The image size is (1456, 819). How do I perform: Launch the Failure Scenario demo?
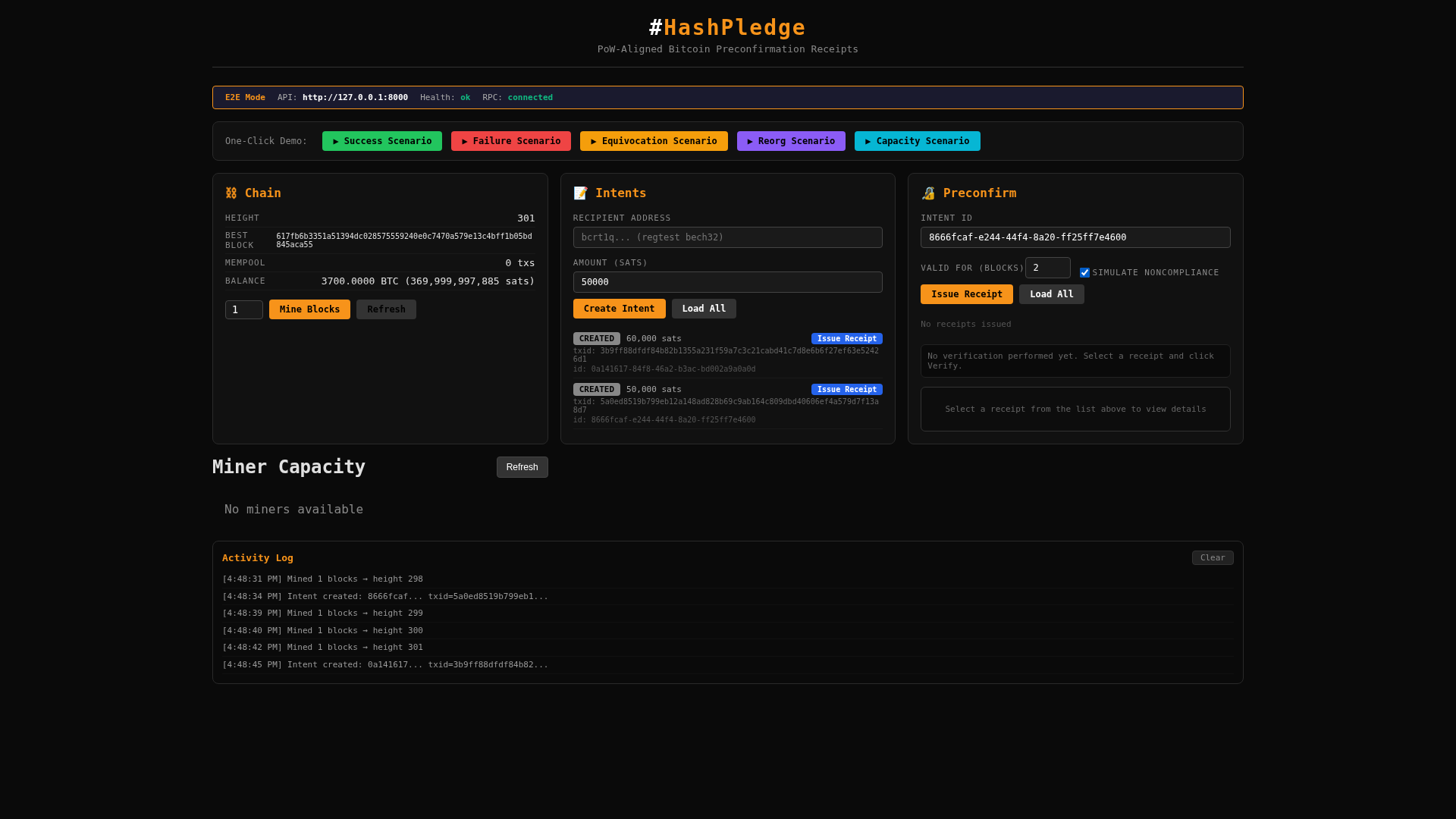click(510, 141)
